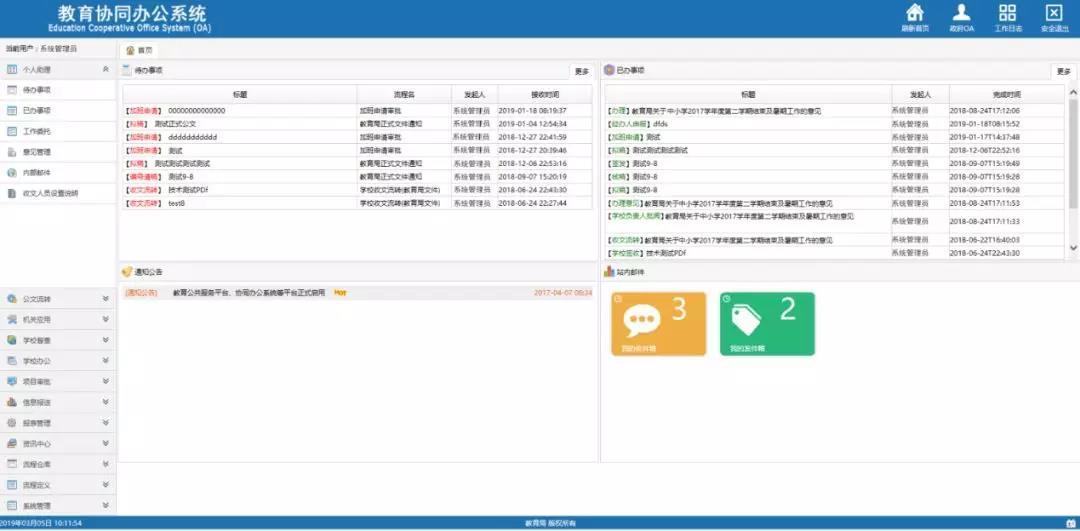Click the 项目审批 monitor icon
The width and height of the screenshot is (1080, 531).
point(12,382)
